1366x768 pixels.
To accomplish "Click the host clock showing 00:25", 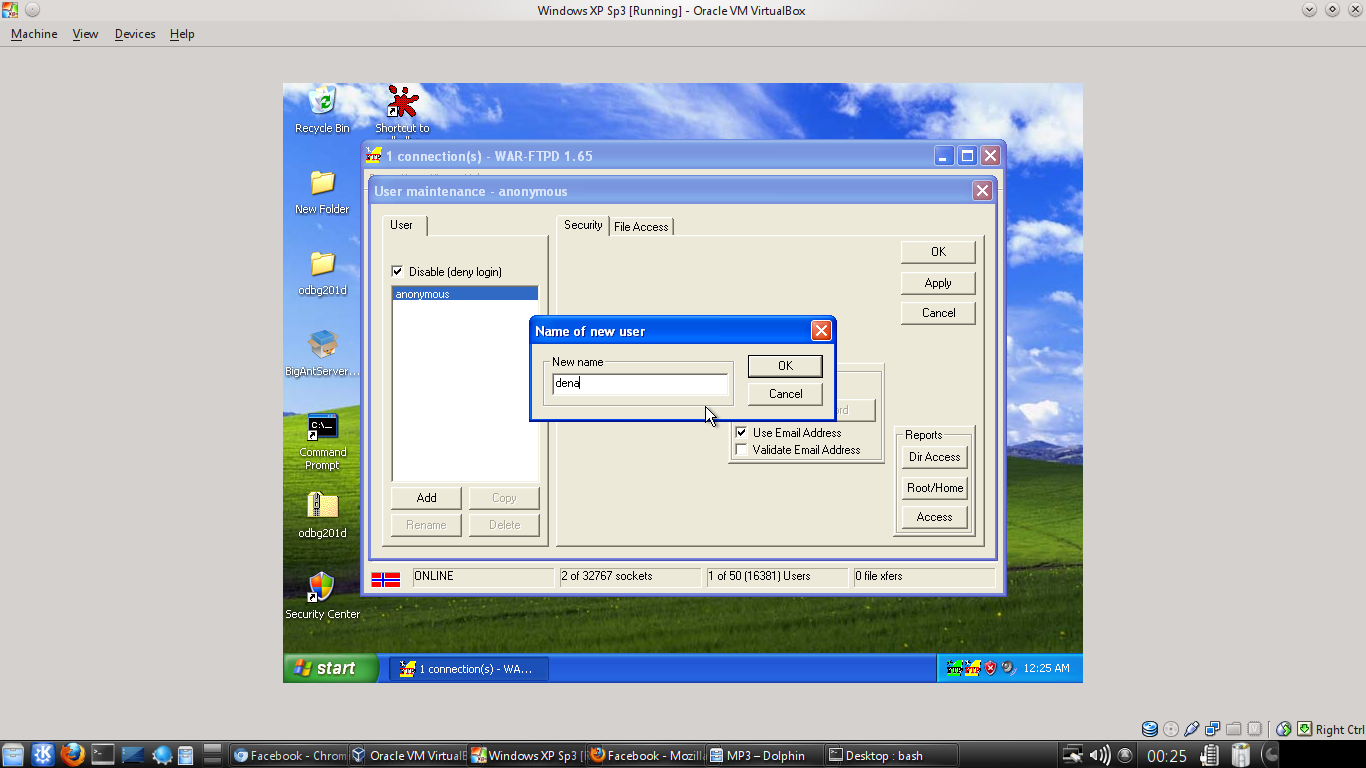I will (1167, 756).
